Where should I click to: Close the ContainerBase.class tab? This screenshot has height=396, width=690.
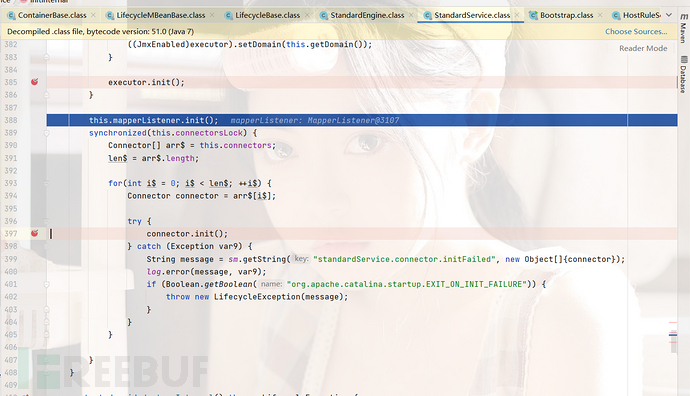[x=93, y=15]
